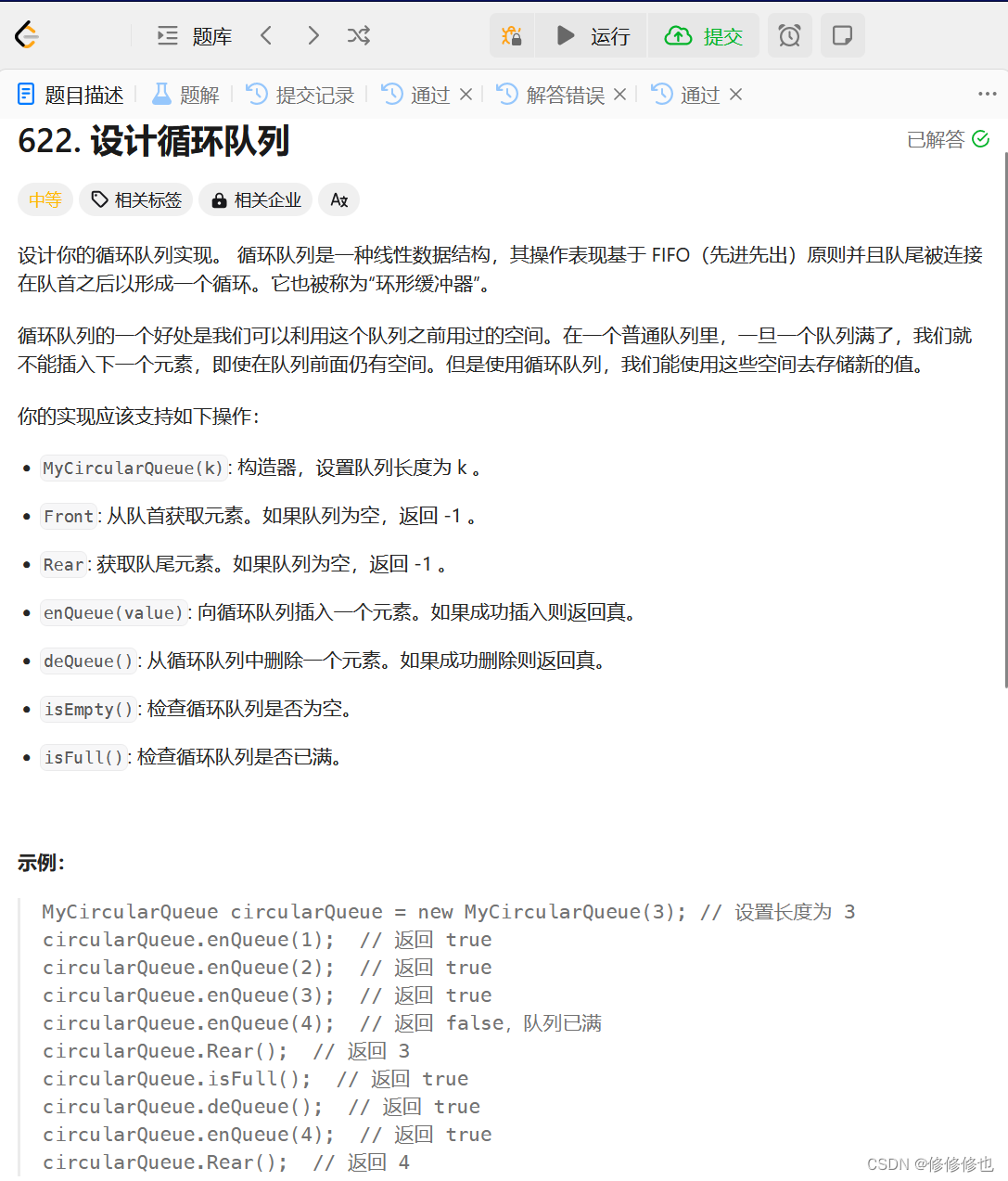The height and width of the screenshot is (1181, 1008).
Task: Click the list icon beside 题库
Action: (168, 36)
